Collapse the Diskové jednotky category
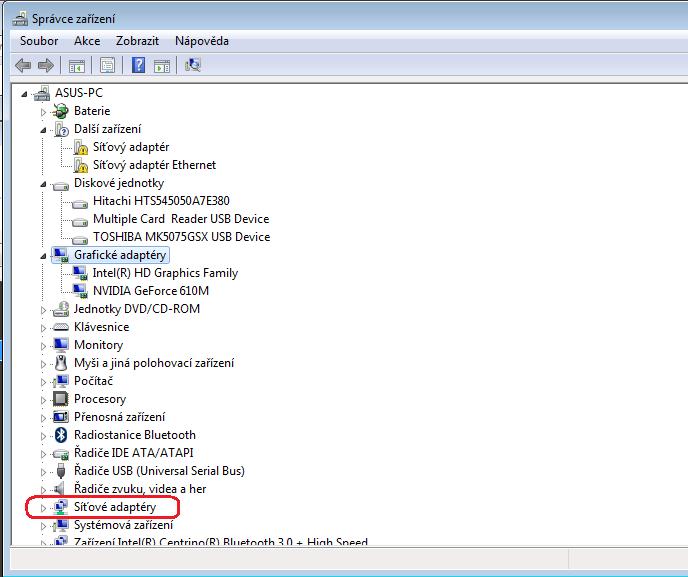 tap(43, 184)
